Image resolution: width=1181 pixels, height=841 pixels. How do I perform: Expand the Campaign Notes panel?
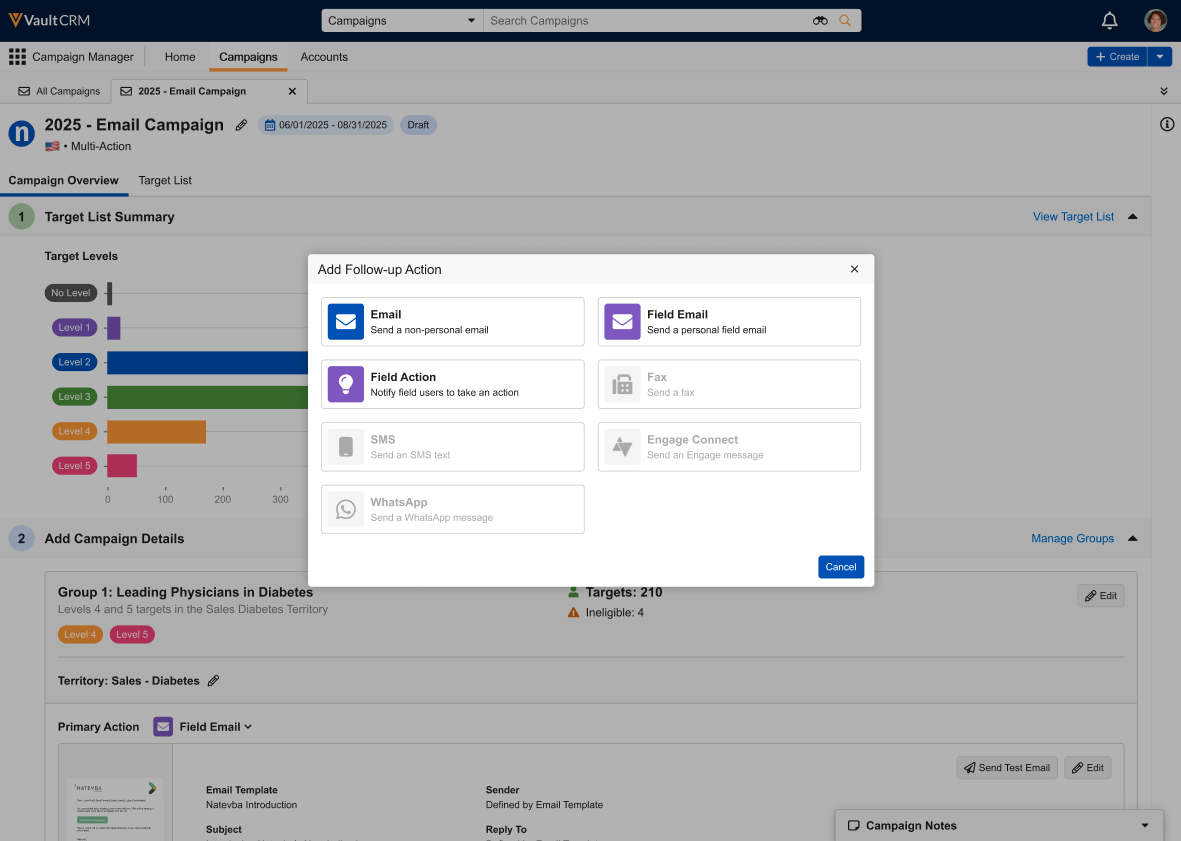[1144, 826]
